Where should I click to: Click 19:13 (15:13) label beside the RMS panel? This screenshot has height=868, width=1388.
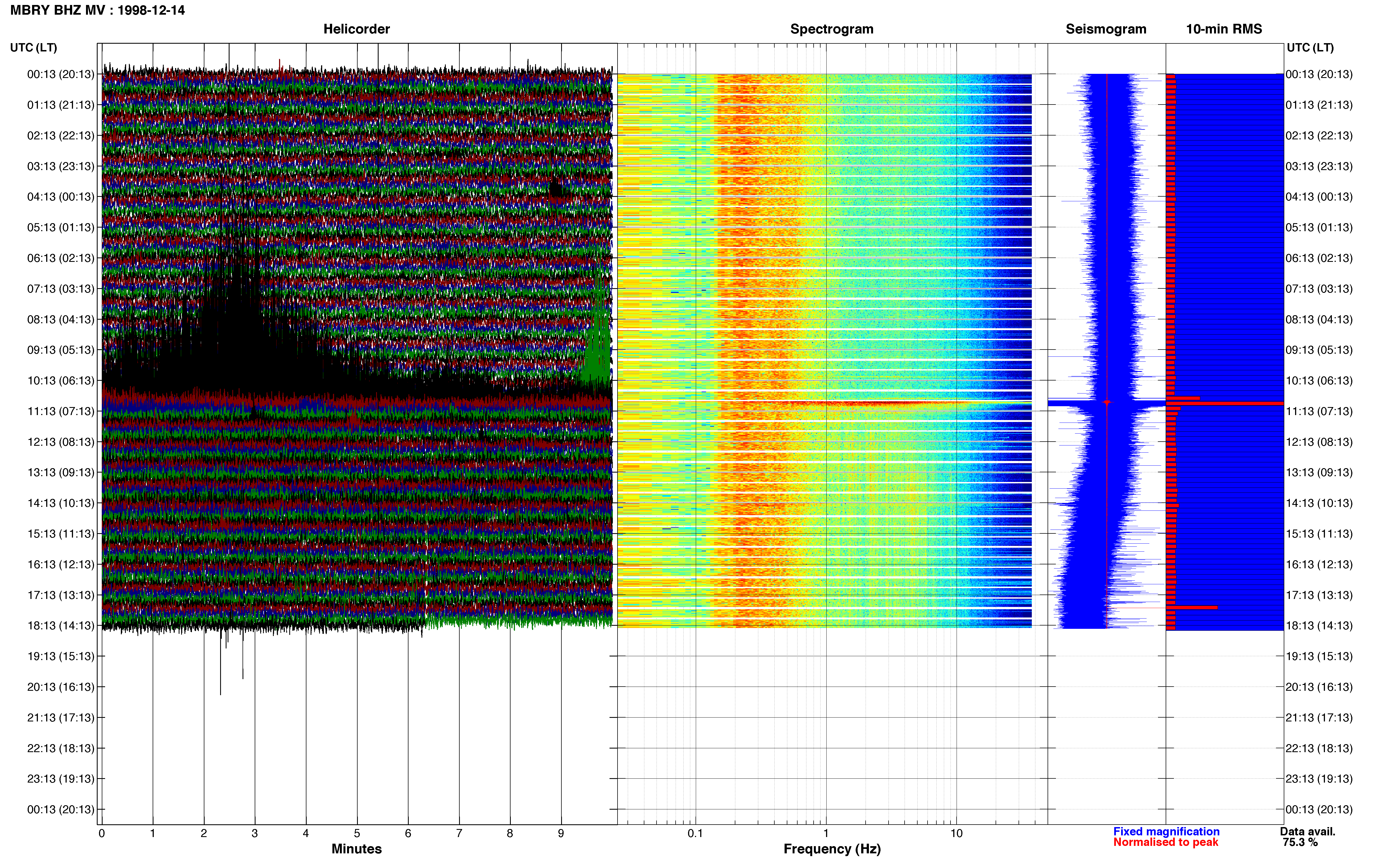(x=1319, y=656)
